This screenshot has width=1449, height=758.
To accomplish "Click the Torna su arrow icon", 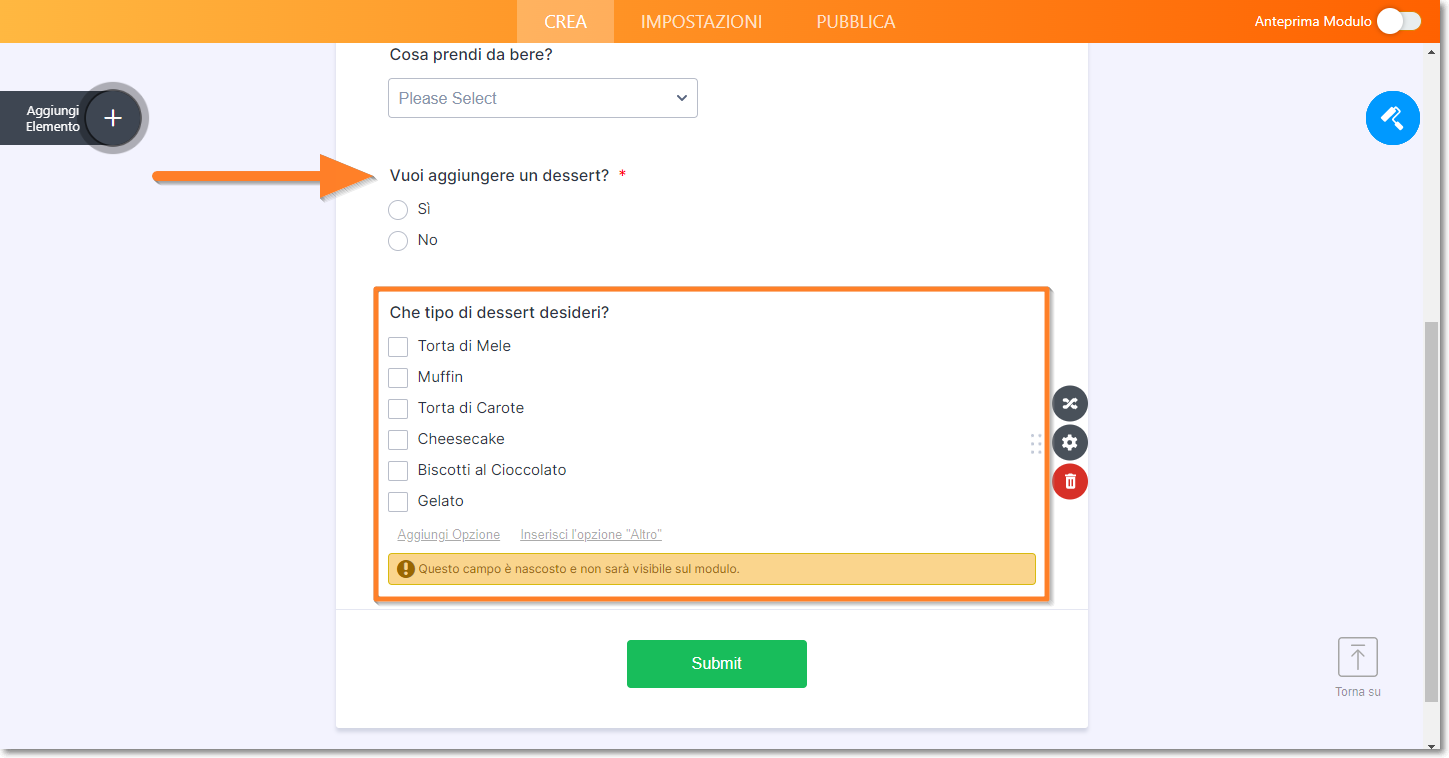I will [x=1358, y=657].
